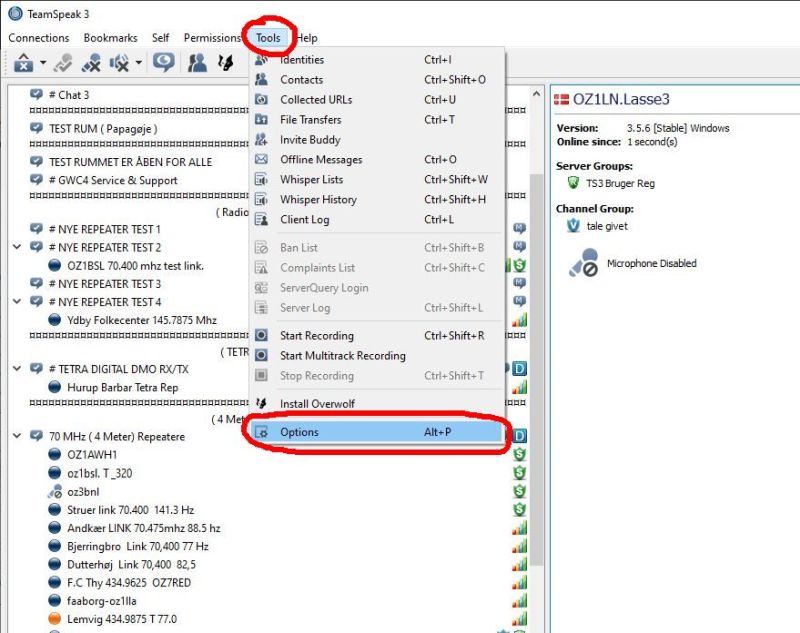This screenshot has width=800, height=633.
Task: Click the Client Log menu icon
Action: pos(261,219)
